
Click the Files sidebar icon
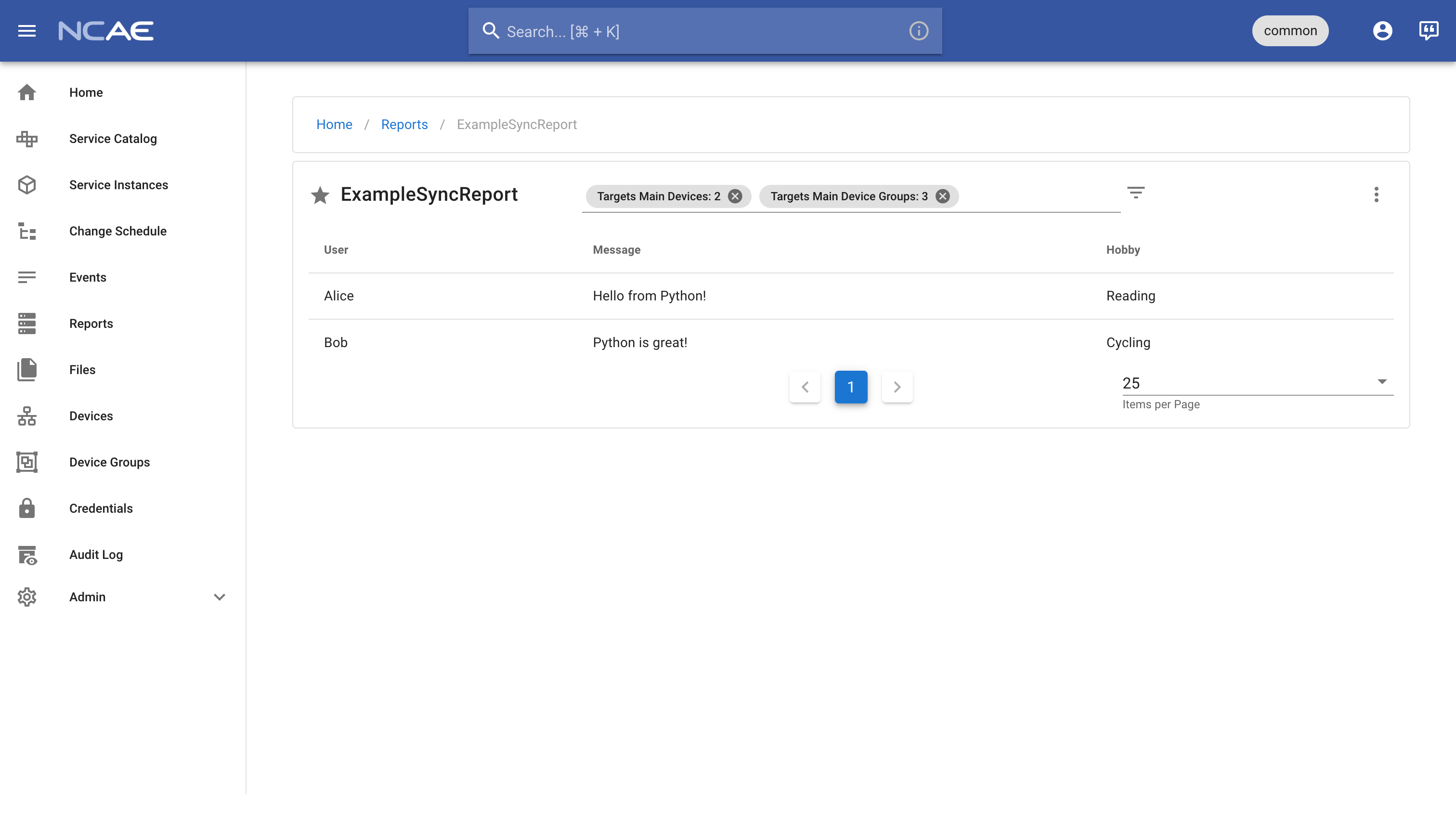(27, 370)
